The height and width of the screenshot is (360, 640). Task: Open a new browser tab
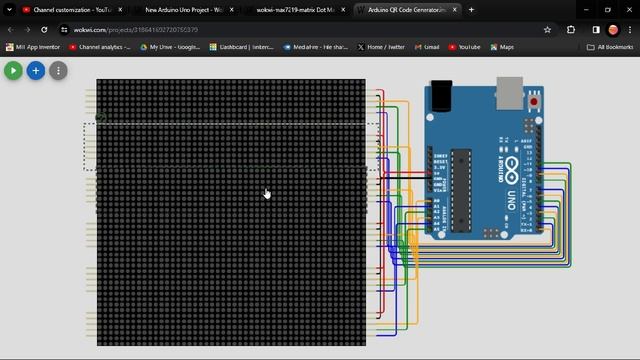click(x=471, y=10)
